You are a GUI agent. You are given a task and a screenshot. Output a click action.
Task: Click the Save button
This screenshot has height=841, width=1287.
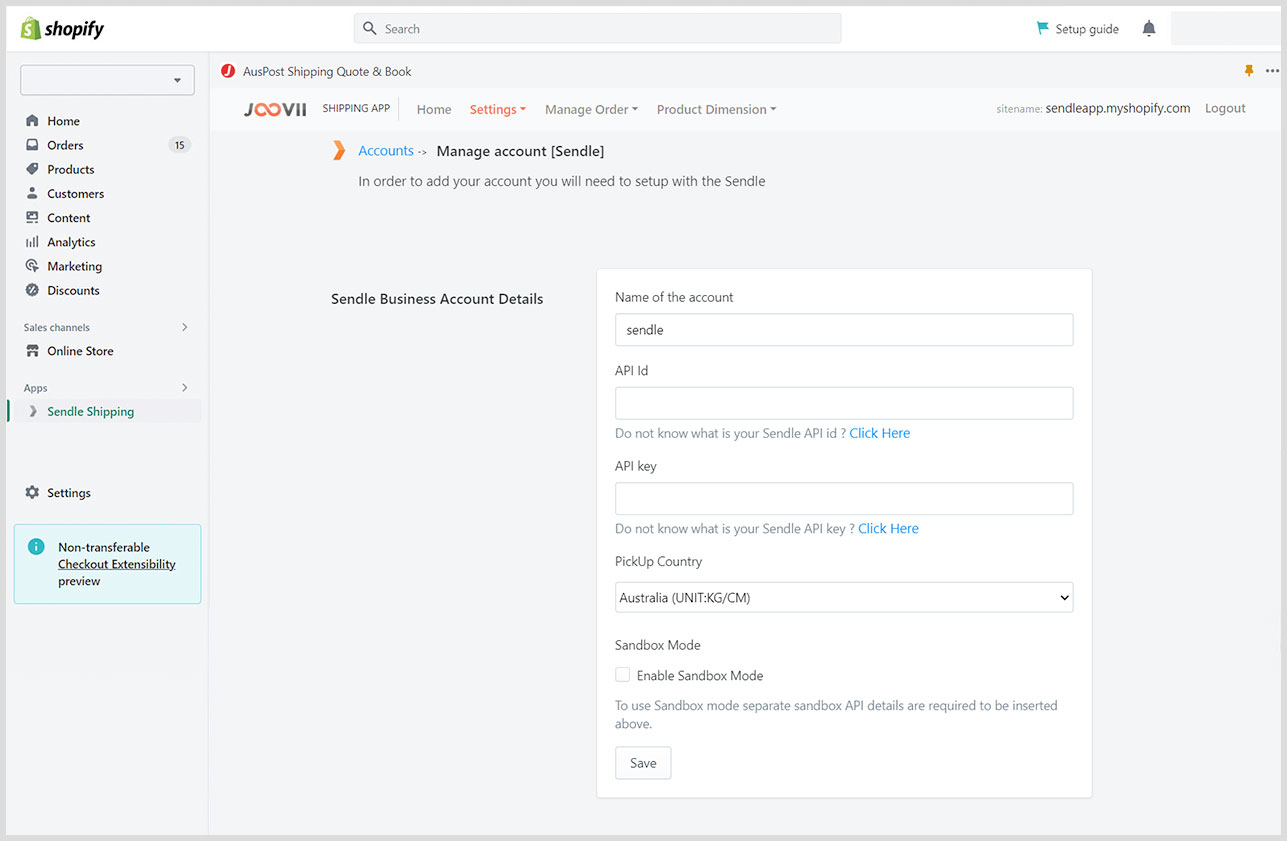643,763
